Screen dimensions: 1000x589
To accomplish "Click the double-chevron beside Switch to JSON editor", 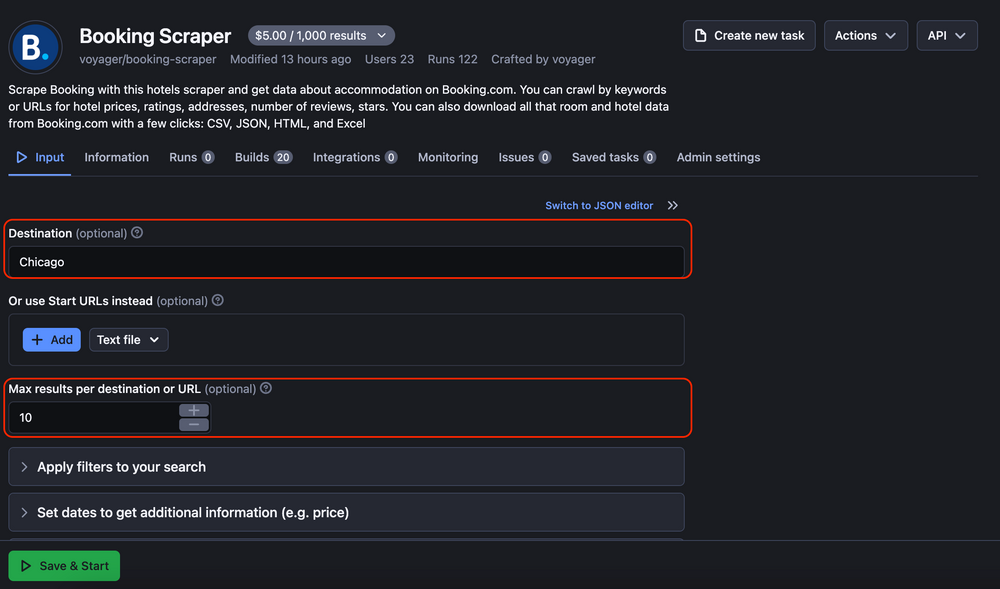I will (x=671, y=205).
